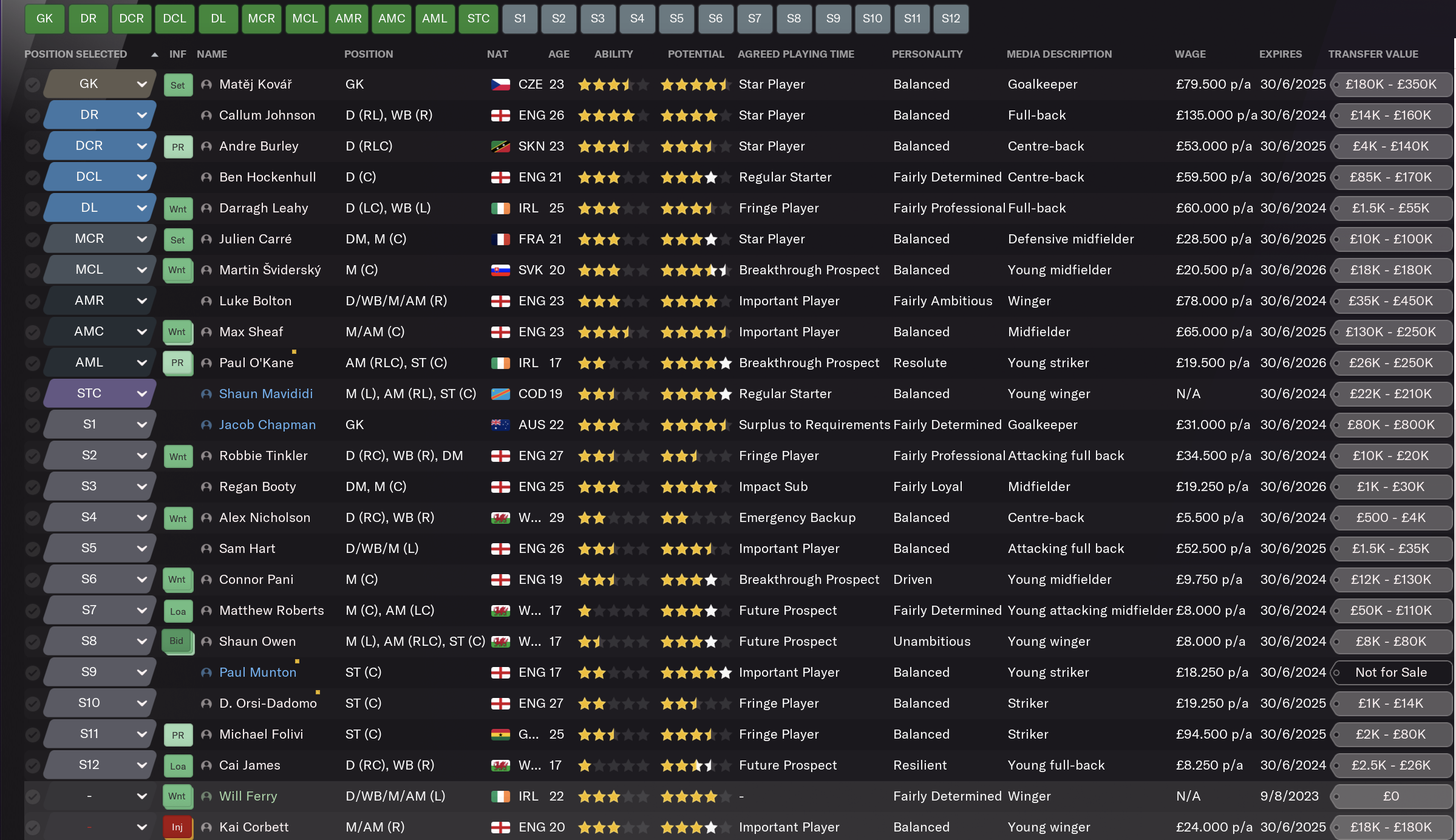Click the player profile icon next to Sam Hart
The height and width of the screenshot is (840, 1456).
click(x=206, y=549)
